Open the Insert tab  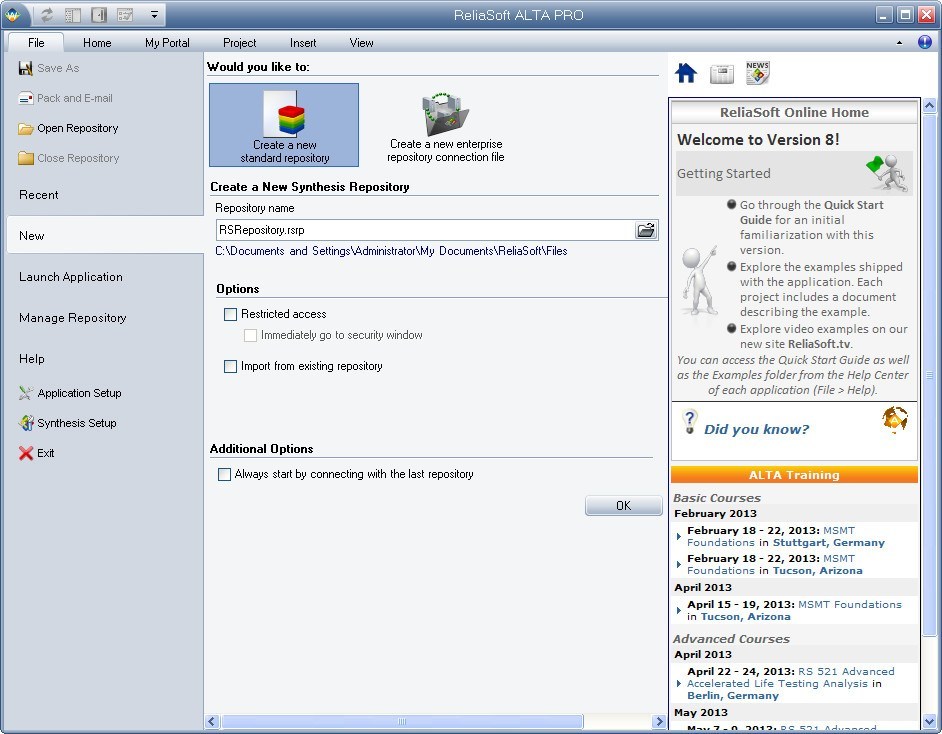click(x=303, y=43)
